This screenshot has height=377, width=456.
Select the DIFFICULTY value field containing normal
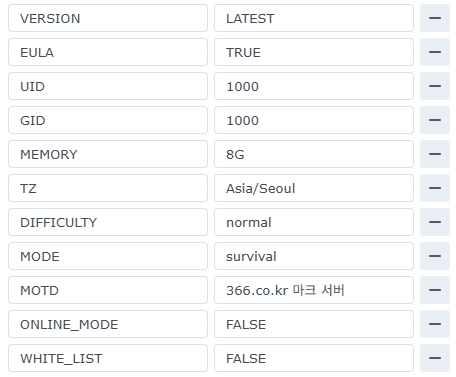tap(314, 222)
